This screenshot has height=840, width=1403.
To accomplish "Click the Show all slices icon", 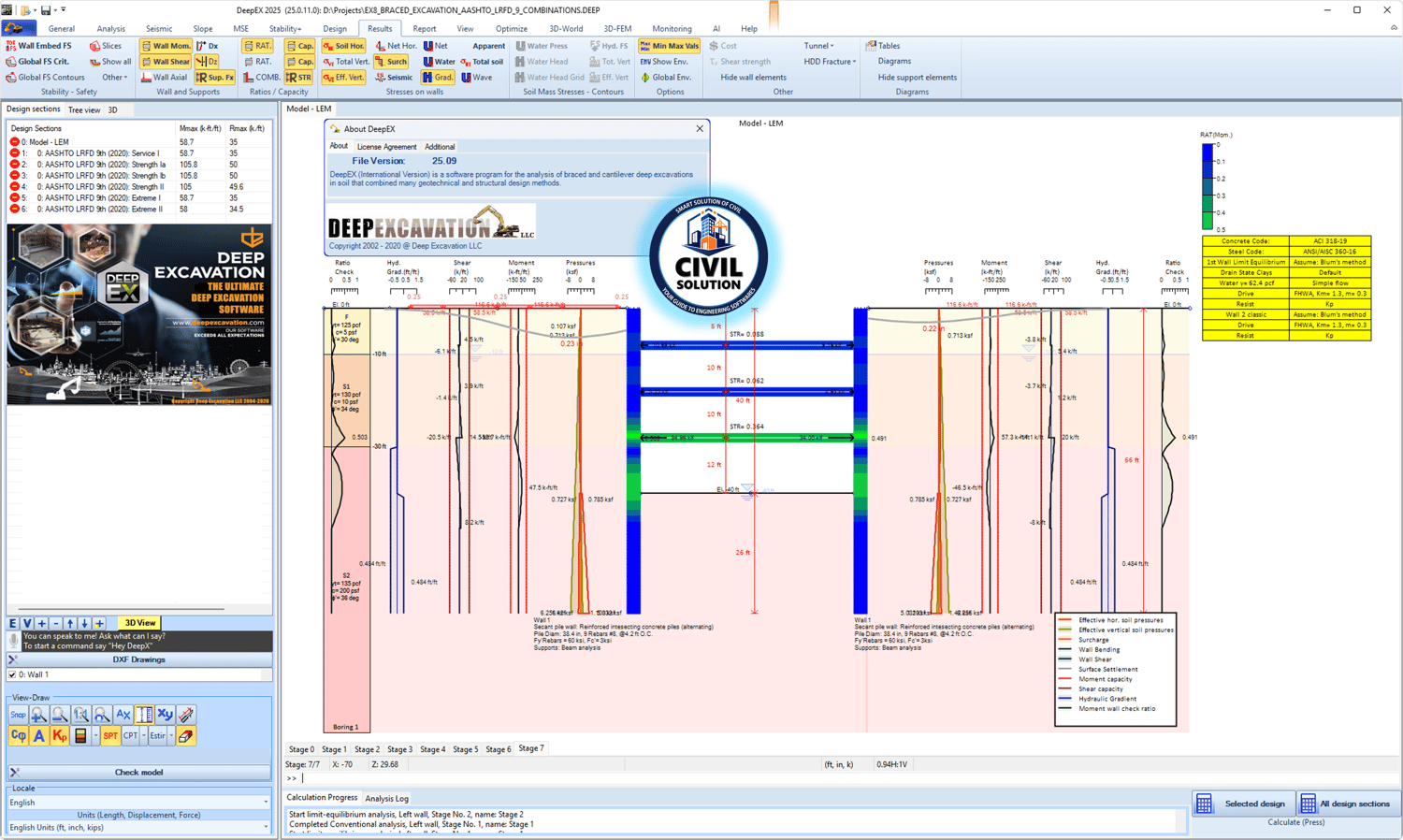I will pyautogui.click(x=94, y=62).
